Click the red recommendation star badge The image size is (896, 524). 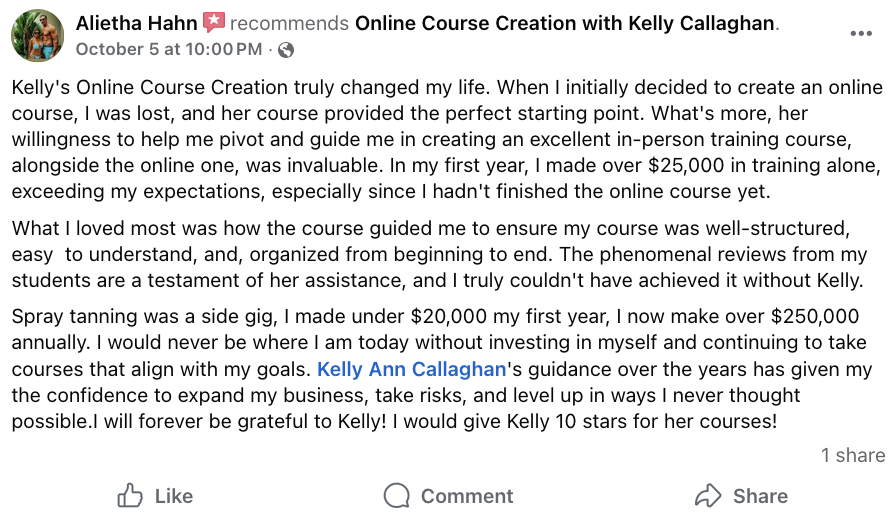pos(214,22)
